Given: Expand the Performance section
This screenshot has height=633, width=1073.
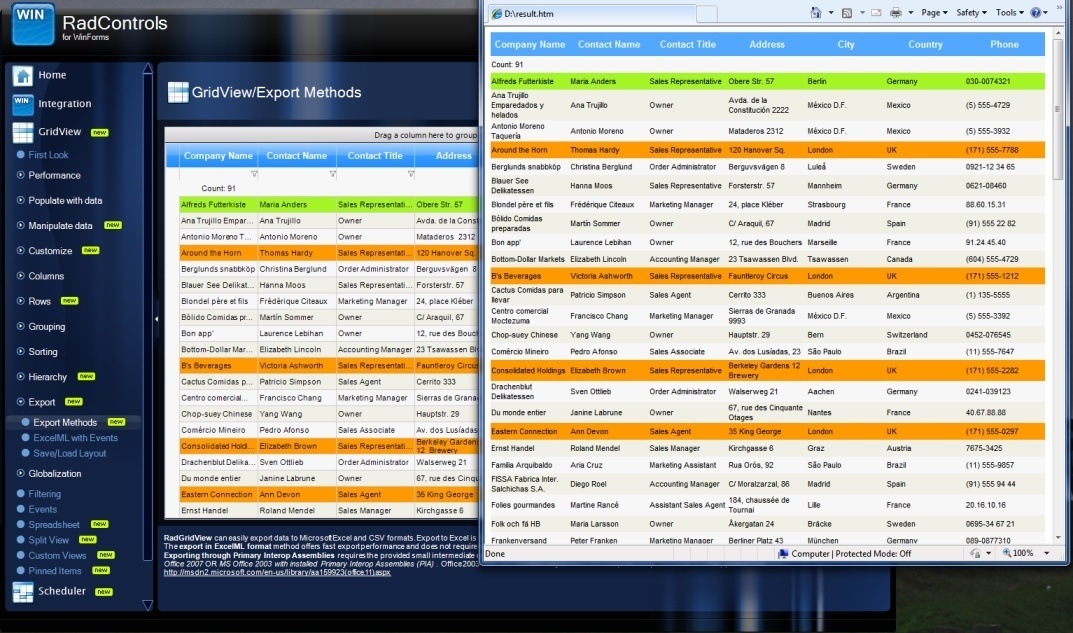Looking at the screenshot, I should point(21,175).
